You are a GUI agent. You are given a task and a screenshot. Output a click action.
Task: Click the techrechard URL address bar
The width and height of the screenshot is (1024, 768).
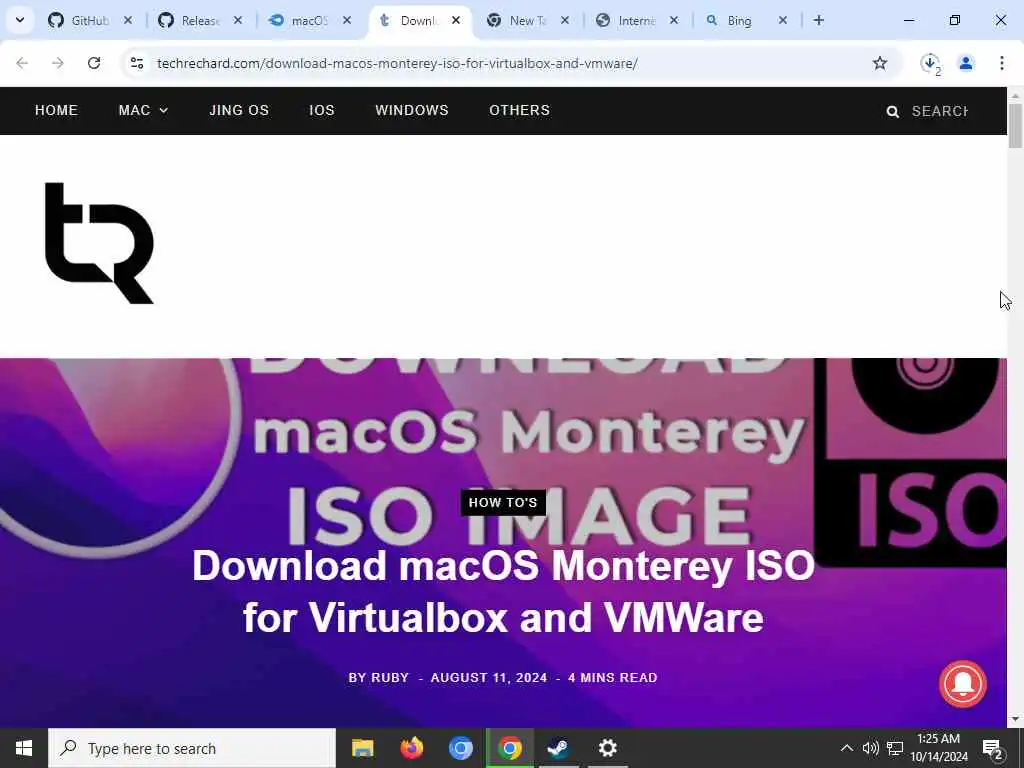[x=397, y=63]
